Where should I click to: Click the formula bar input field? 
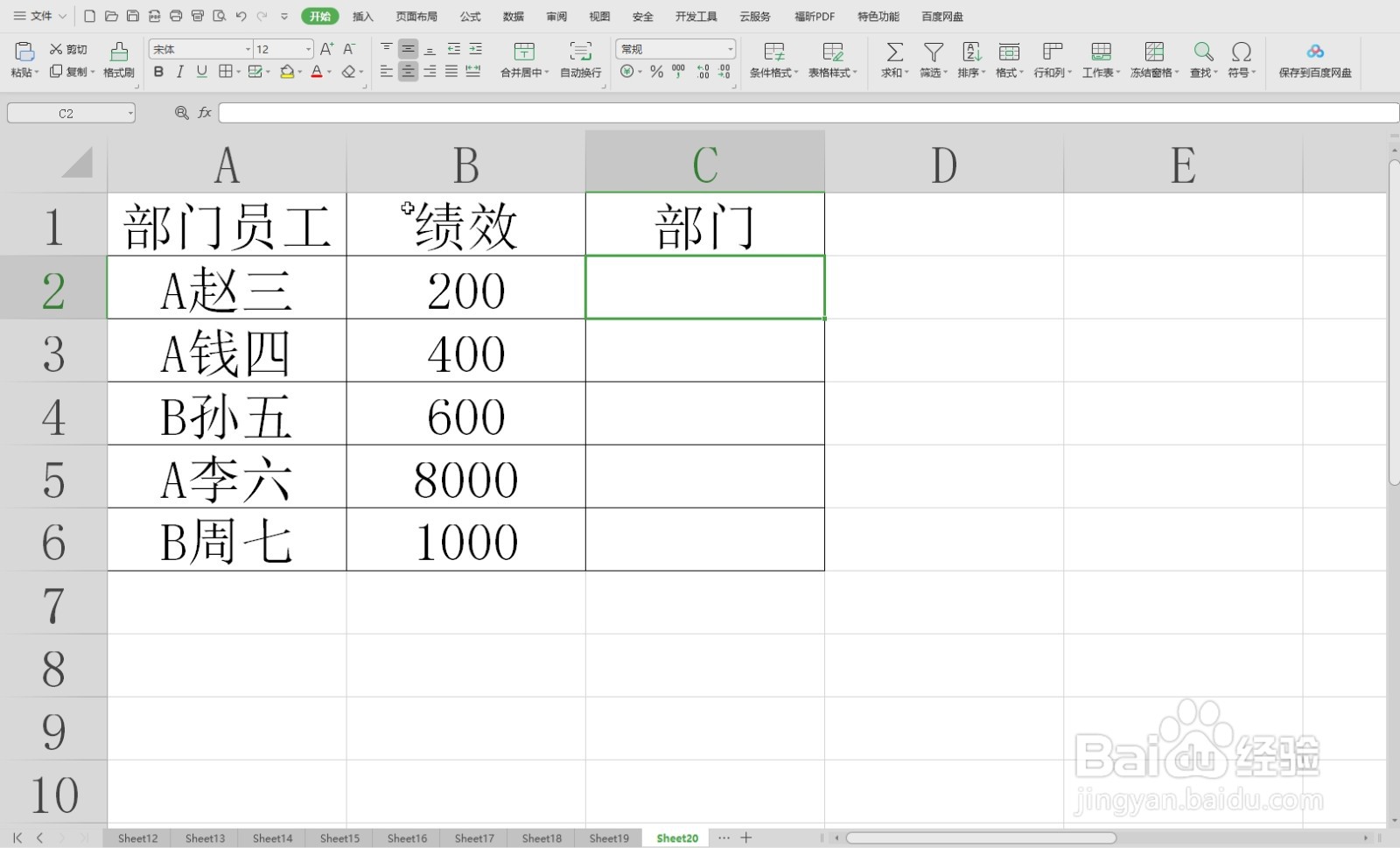pyautogui.click(x=808, y=113)
